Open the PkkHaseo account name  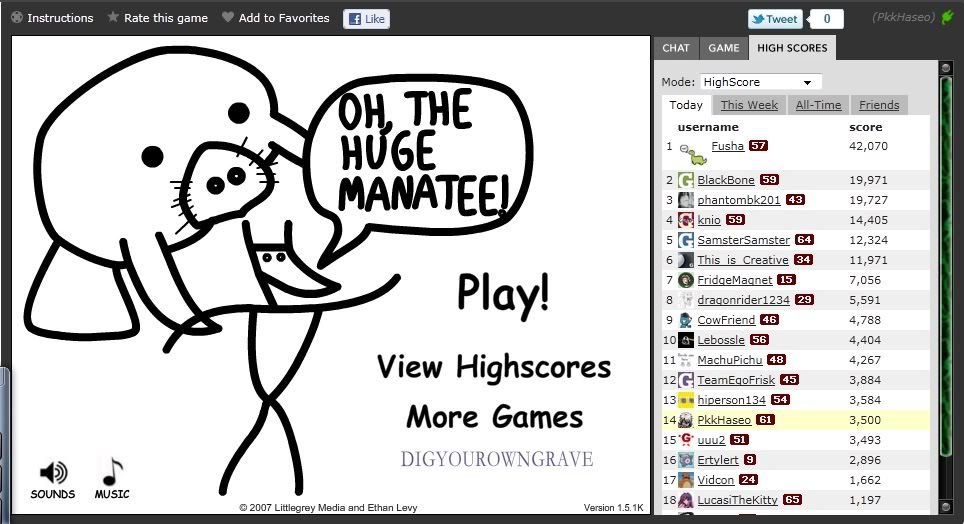pos(903,17)
